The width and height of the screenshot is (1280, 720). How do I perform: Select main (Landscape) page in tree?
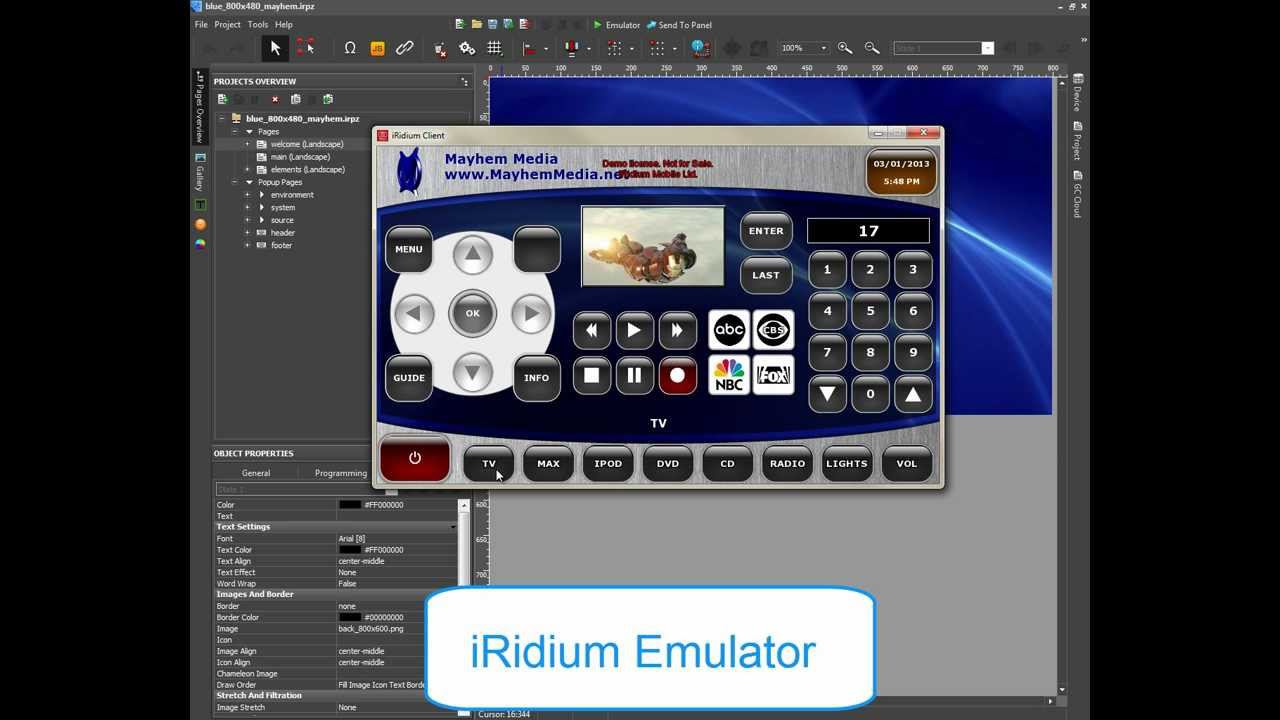click(x=300, y=157)
